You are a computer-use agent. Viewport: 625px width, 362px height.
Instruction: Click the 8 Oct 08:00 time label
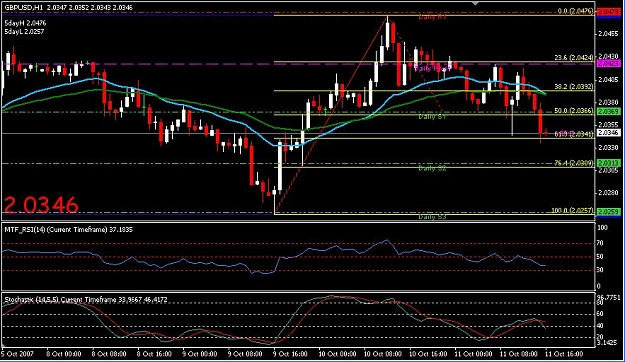click(x=109, y=354)
